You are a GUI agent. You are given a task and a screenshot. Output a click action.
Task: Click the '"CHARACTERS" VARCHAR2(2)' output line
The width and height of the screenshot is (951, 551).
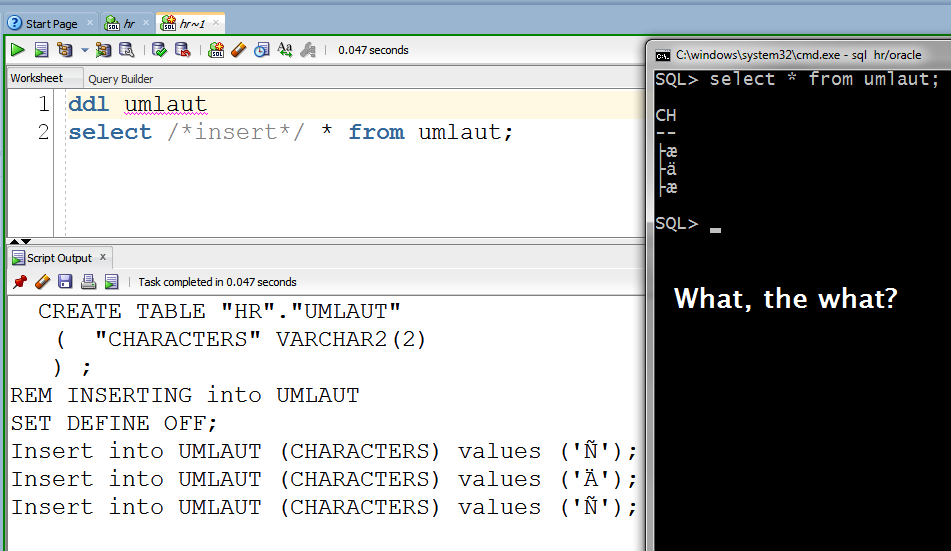tap(261, 339)
